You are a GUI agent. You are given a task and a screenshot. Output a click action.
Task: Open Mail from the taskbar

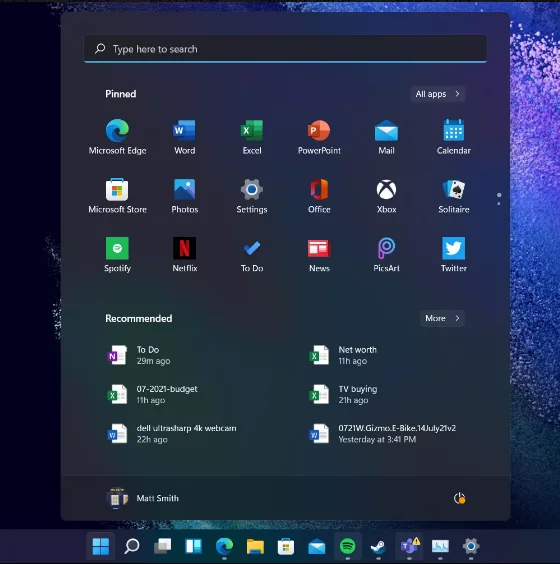[x=317, y=546]
